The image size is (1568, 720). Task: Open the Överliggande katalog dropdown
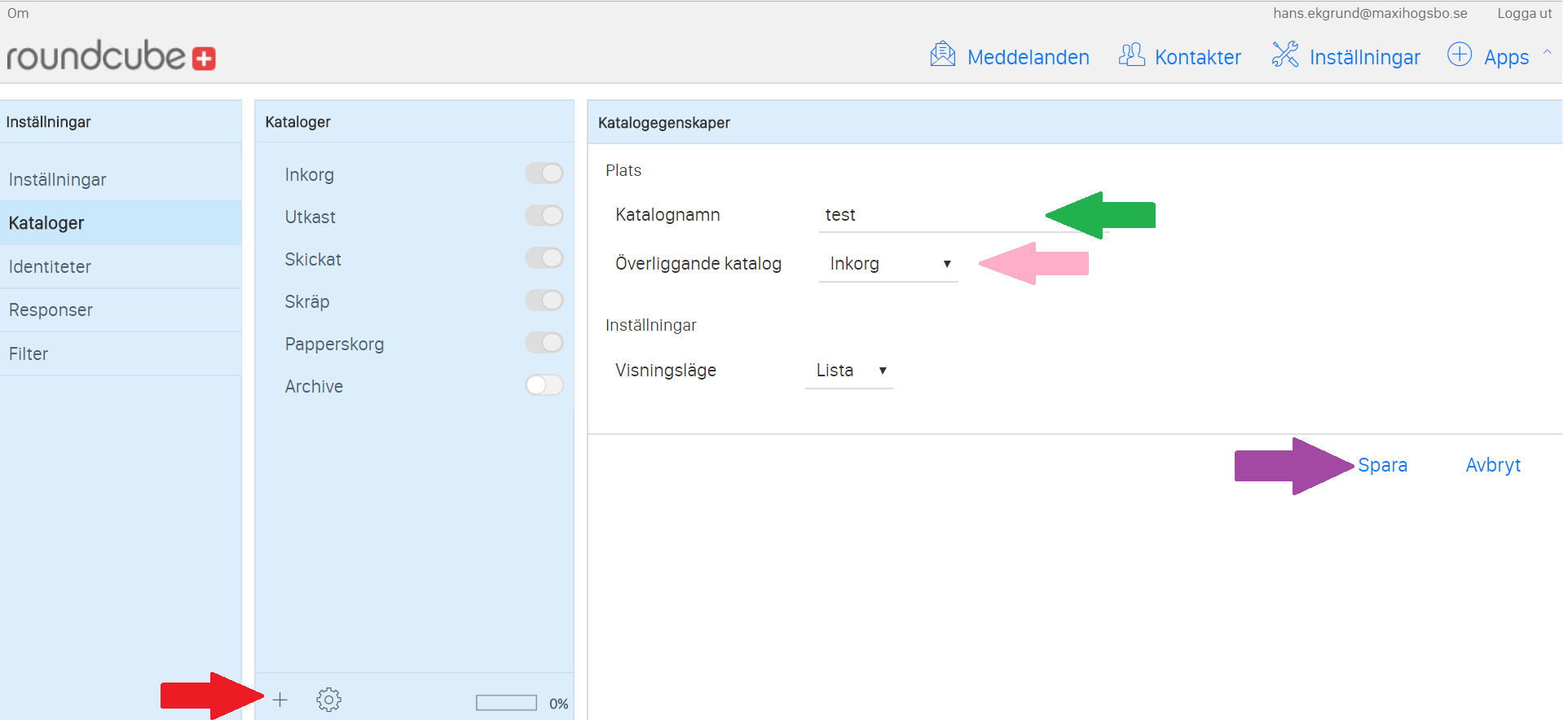coord(888,264)
